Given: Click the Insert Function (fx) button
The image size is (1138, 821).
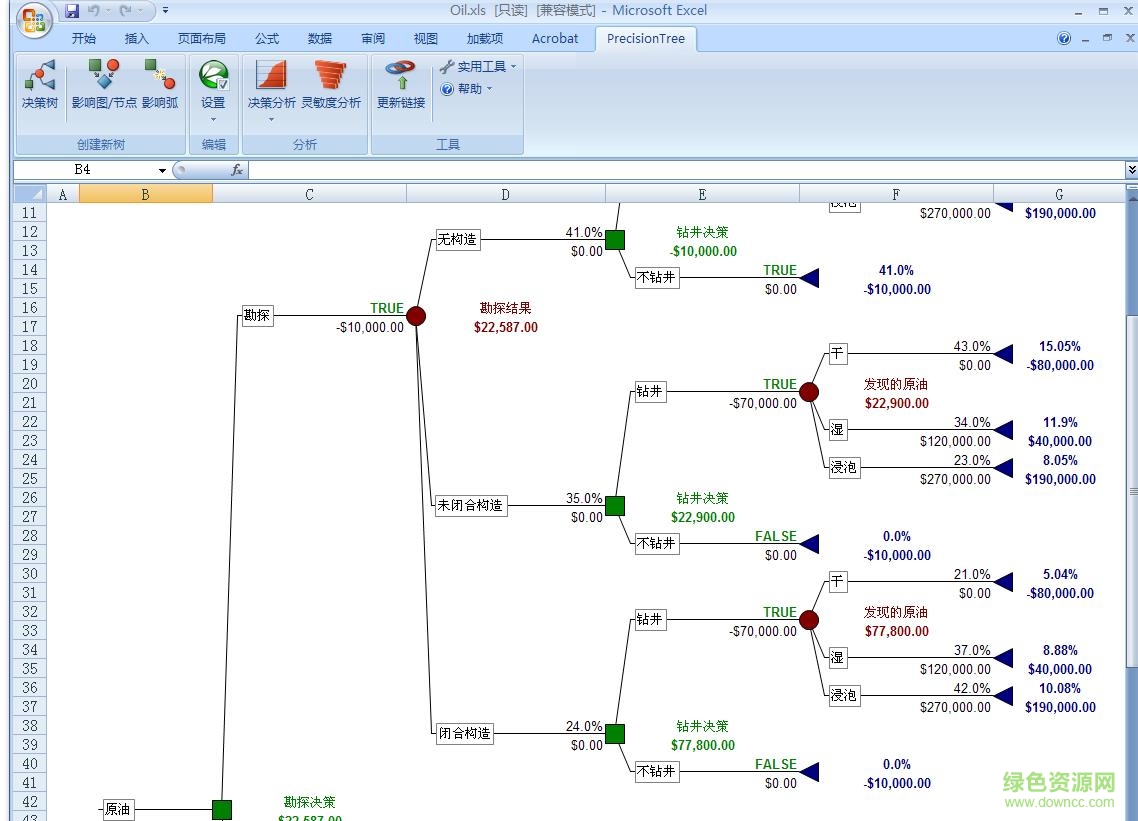Looking at the screenshot, I should [237, 170].
